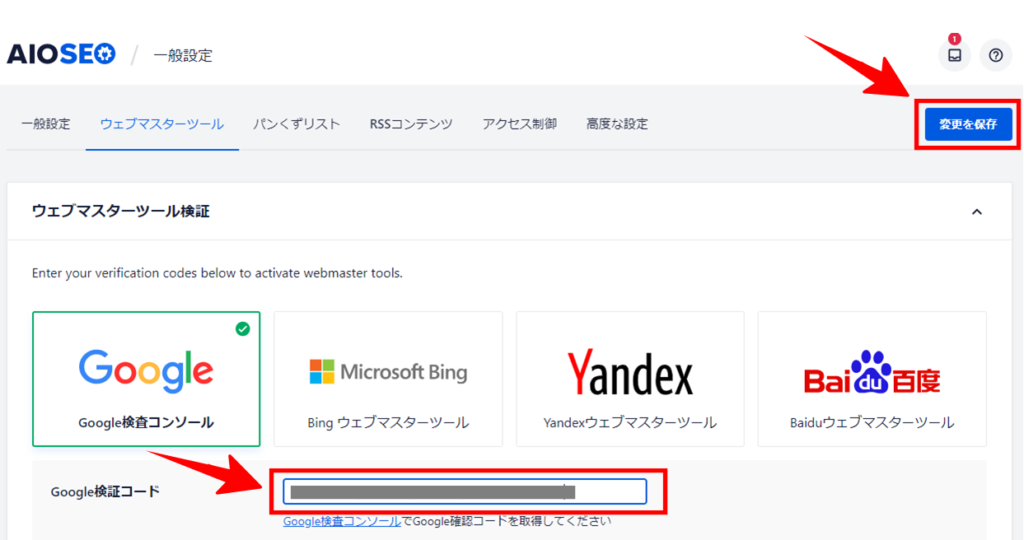Click the 一般設定 page title in header
Viewport: 1024px width, 540px height.
(182, 55)
